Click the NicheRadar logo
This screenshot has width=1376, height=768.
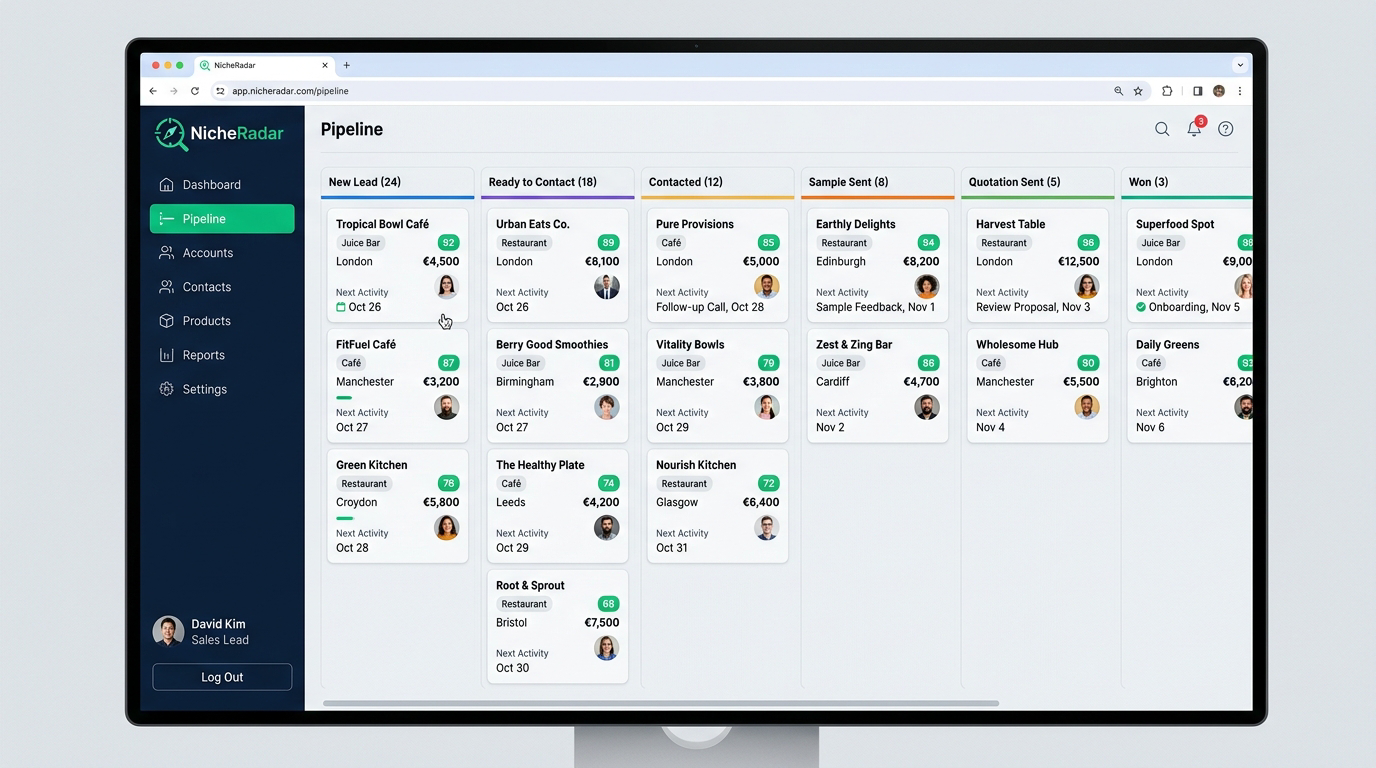click(220, 134)
